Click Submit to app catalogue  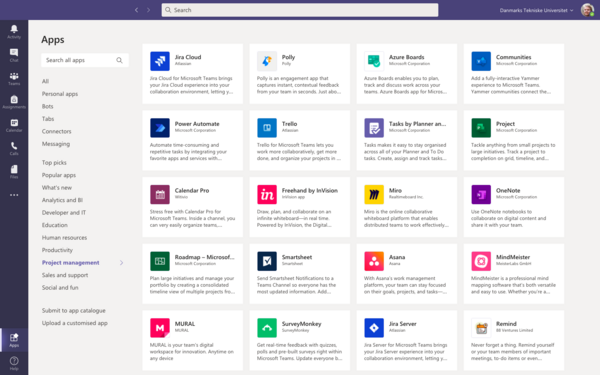click(x=73, y=311)
